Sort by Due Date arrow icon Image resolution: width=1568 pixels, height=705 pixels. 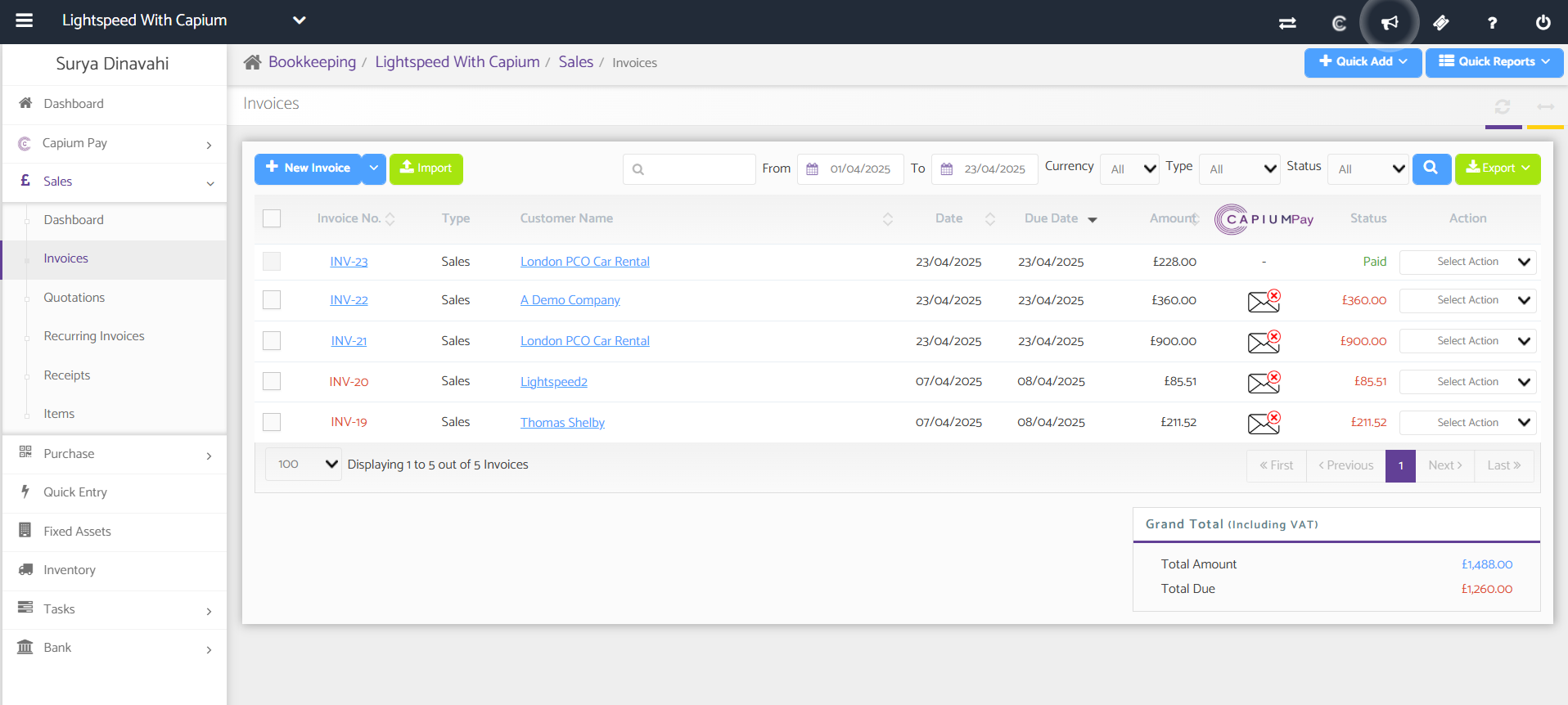1093,219
